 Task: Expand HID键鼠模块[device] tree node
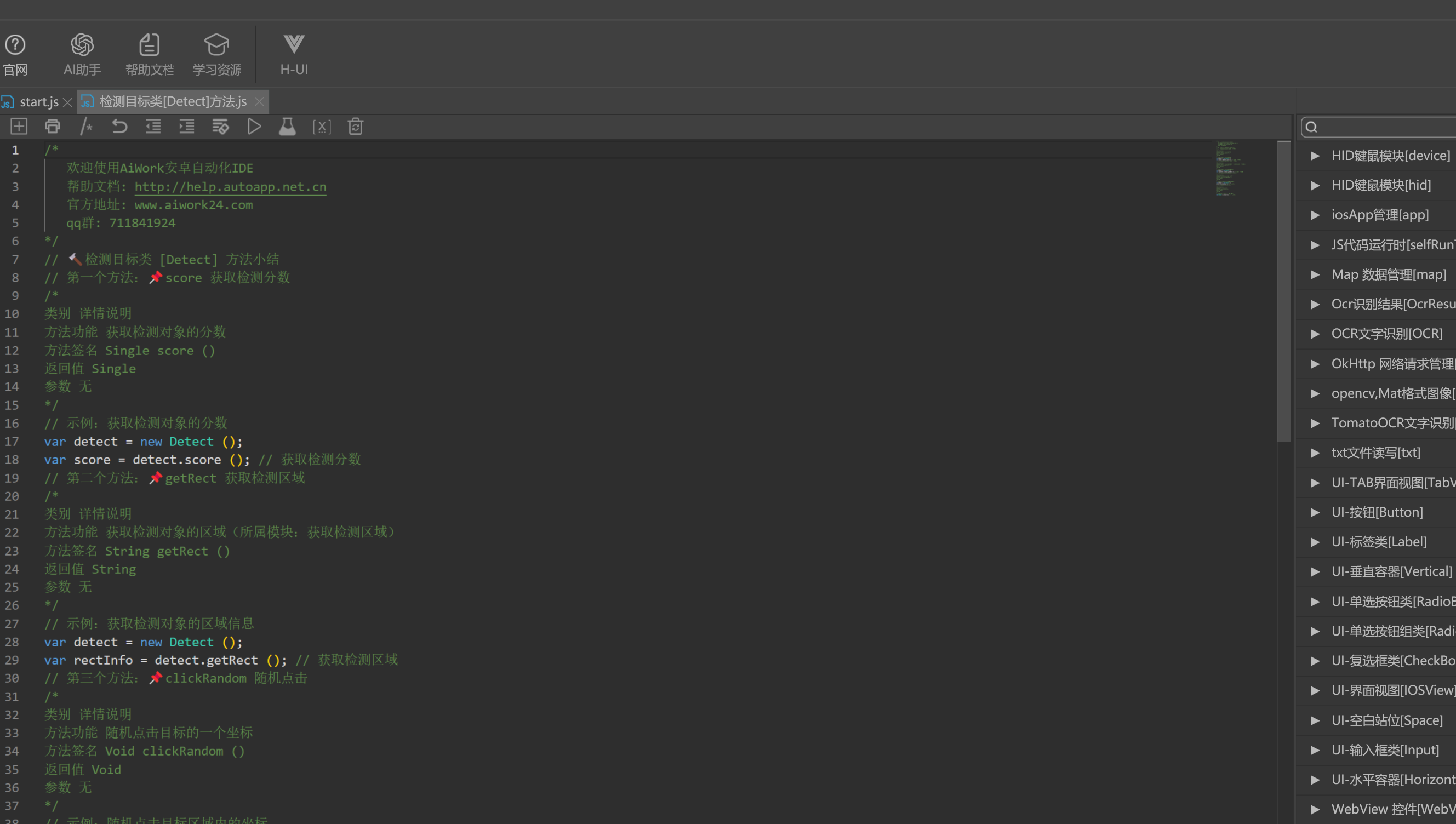pos(1315,156)
